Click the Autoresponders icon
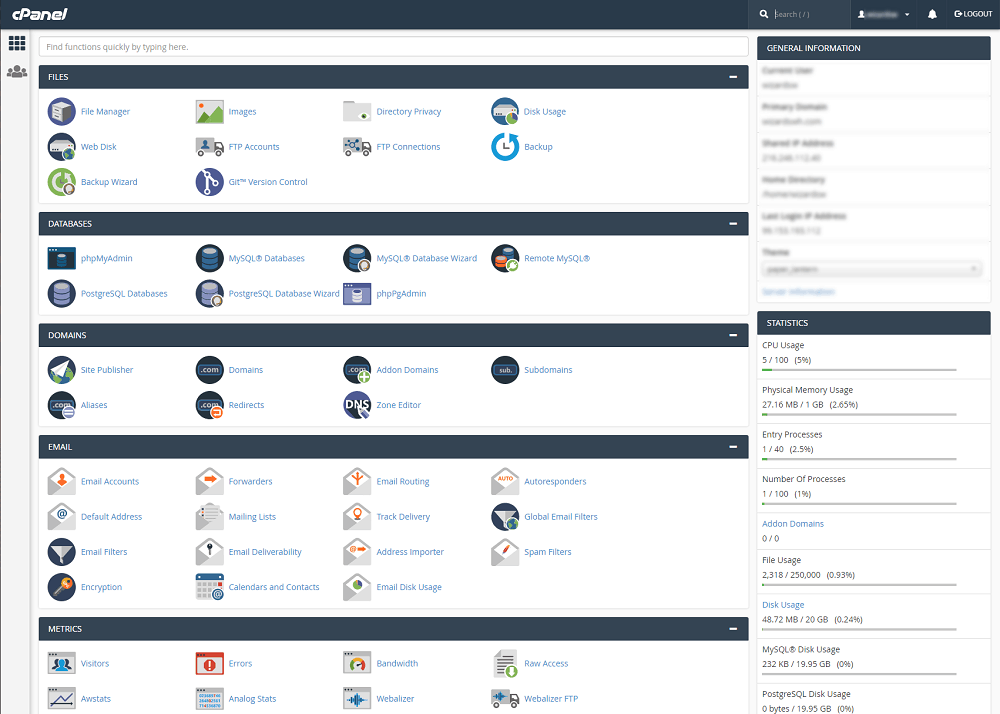This screenshot has height=714, width=1000. pos(505,481)
